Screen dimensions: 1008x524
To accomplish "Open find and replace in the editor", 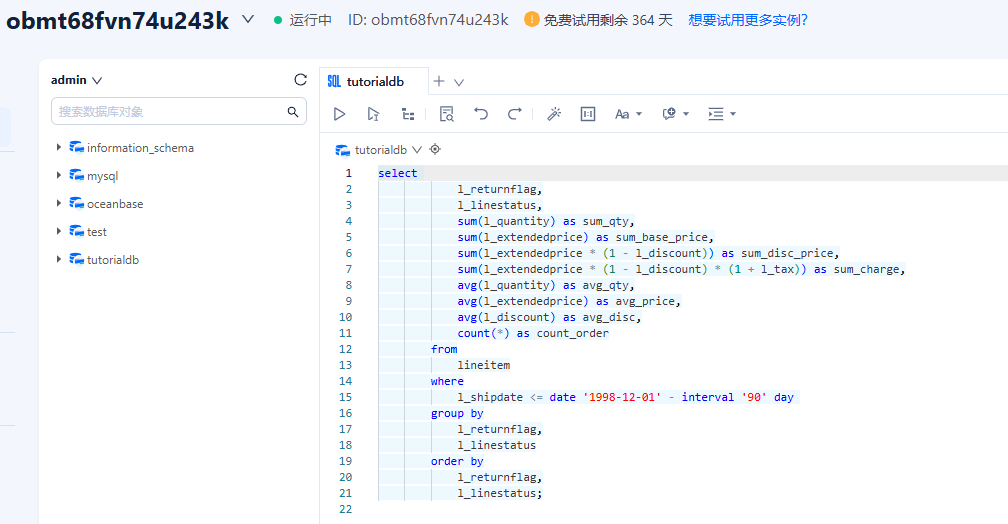I will coord(446,114).
